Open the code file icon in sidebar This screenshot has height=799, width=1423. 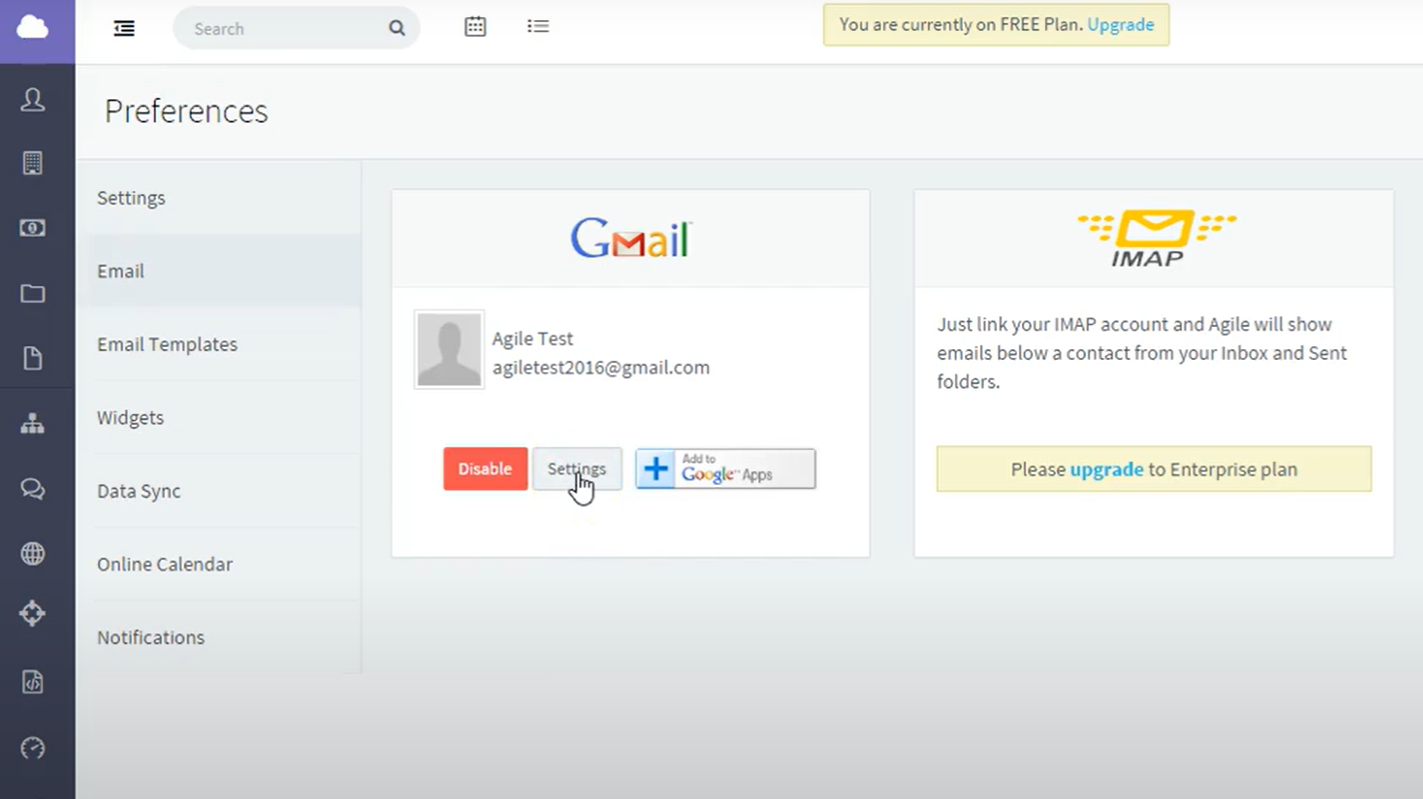pyautogui.click(x=33, y=682)
